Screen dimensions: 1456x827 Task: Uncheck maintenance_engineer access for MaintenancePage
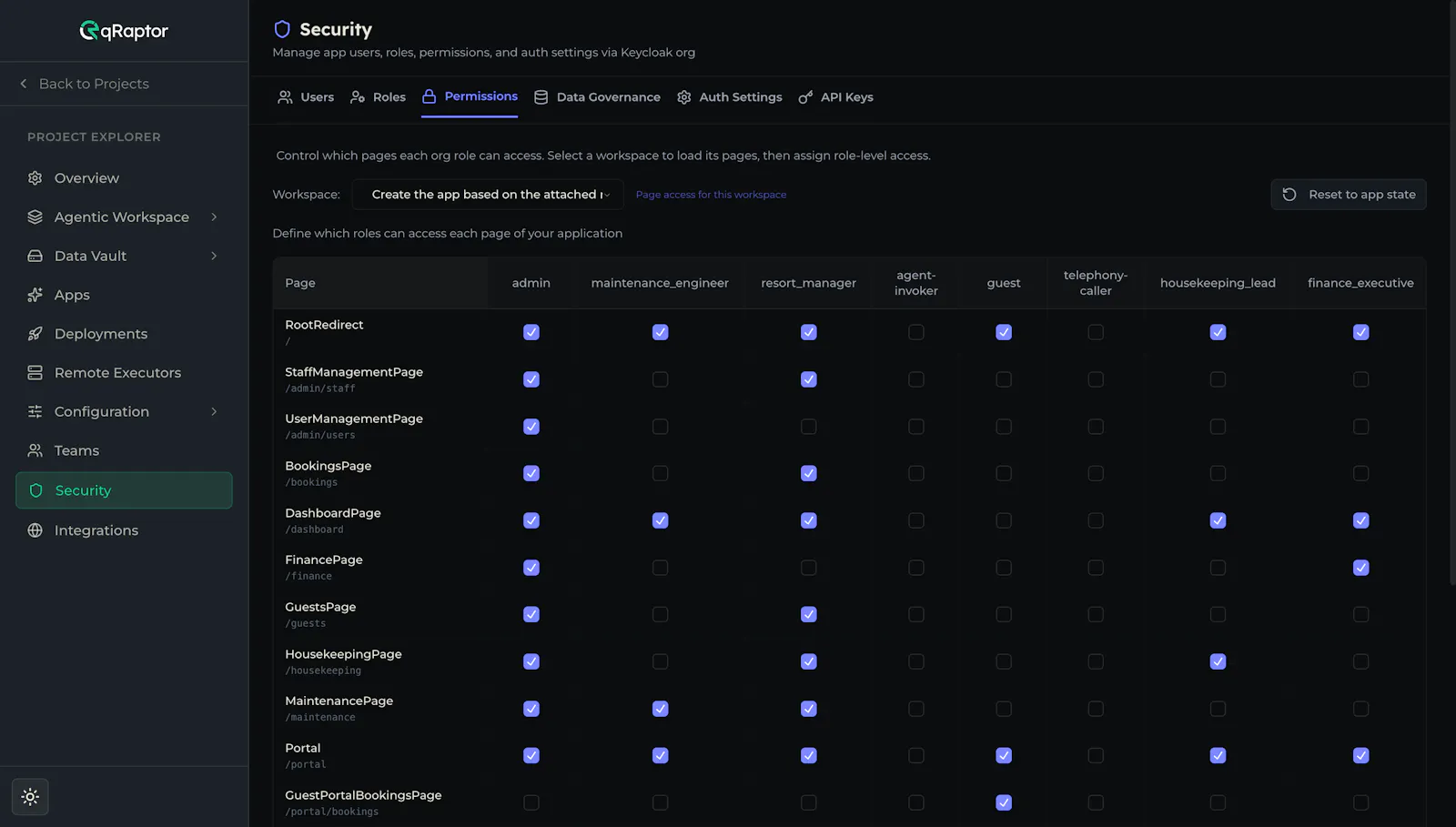tap(661, 709)
